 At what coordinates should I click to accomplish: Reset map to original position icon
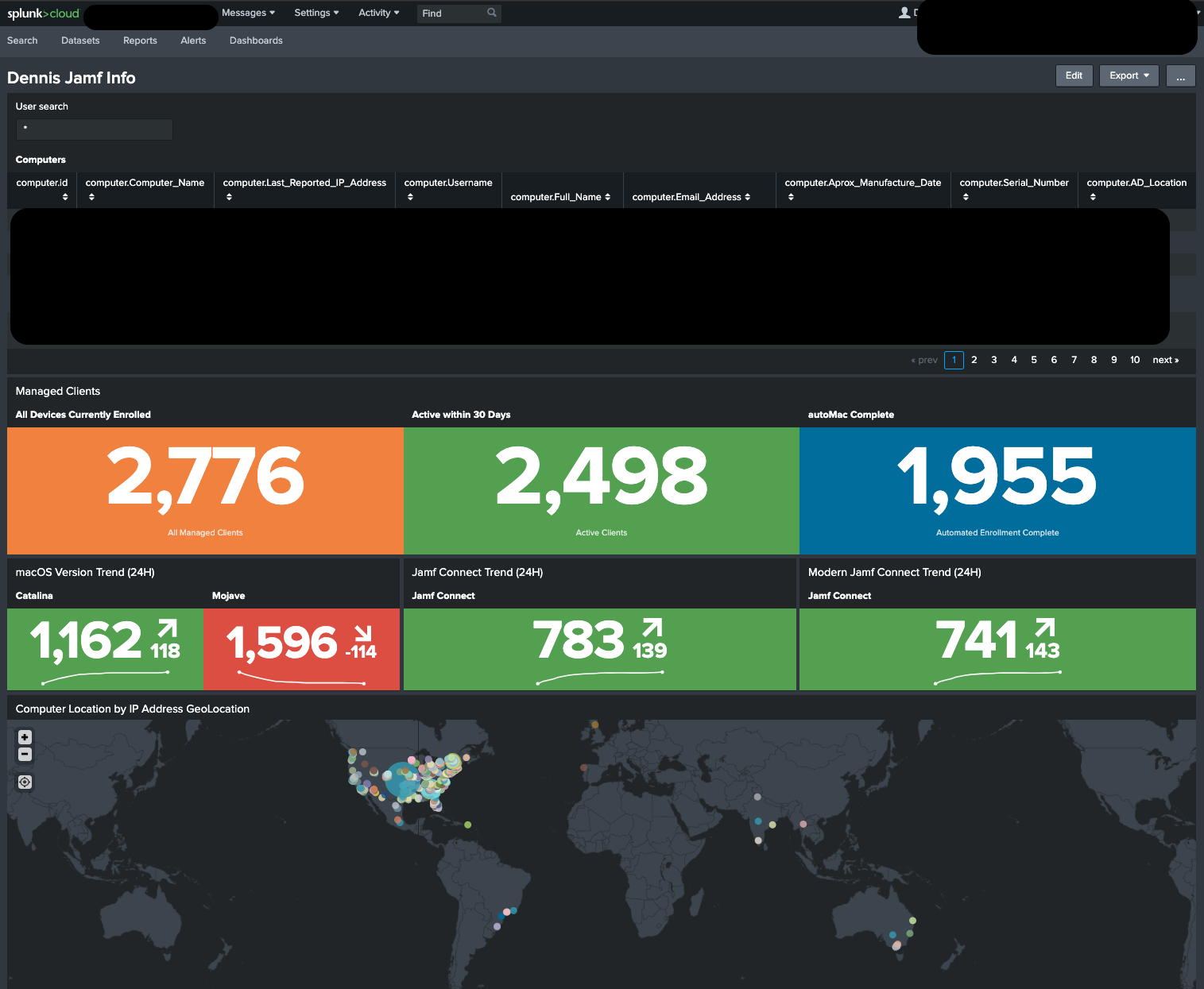(25, 782)
